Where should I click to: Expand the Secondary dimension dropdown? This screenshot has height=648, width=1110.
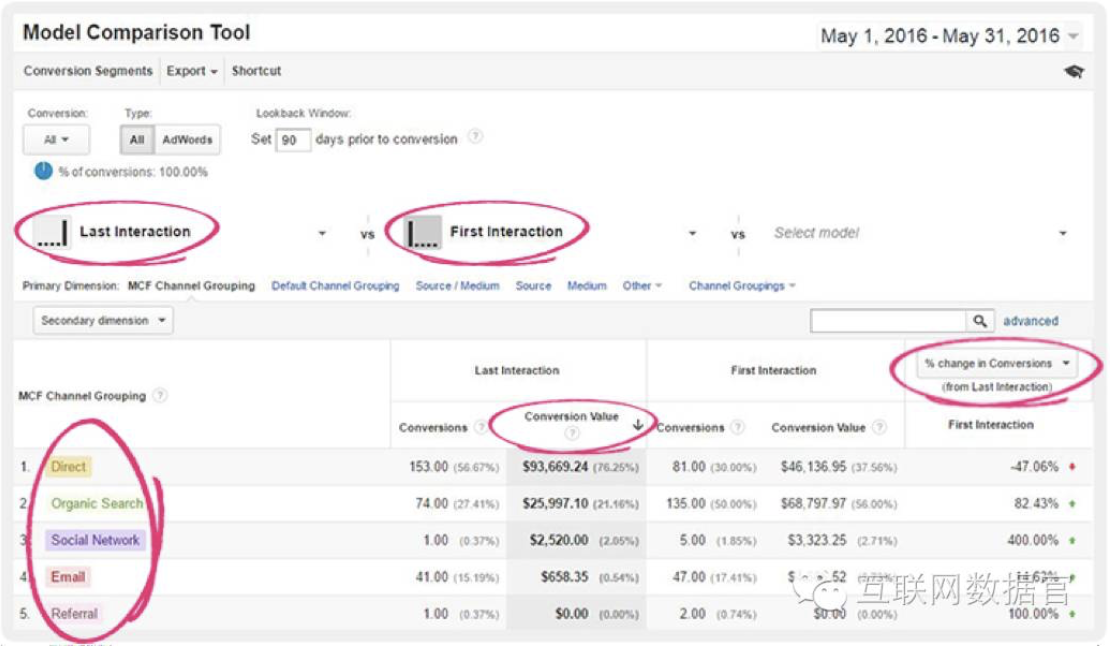click(x=103, y=321)
